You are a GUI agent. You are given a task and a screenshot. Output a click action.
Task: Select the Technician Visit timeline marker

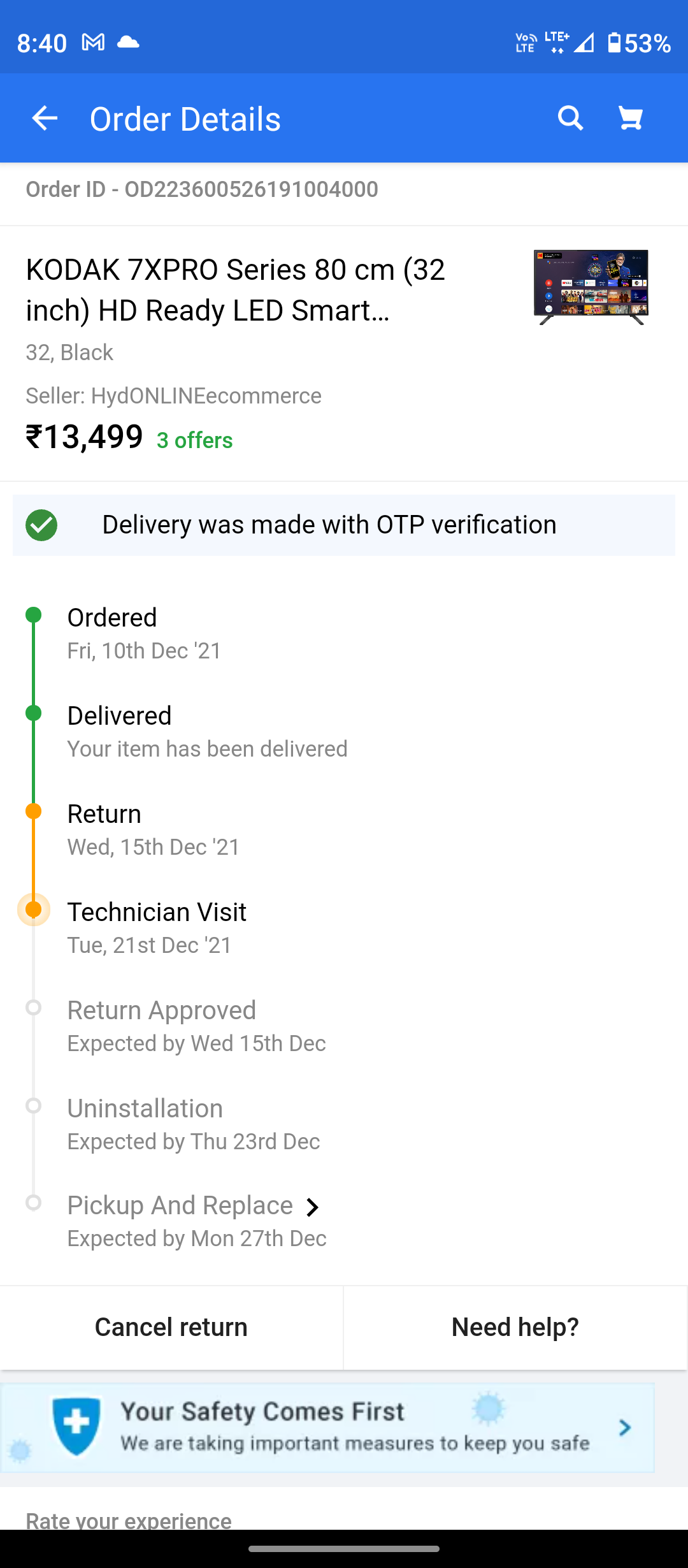coord(34,910)
